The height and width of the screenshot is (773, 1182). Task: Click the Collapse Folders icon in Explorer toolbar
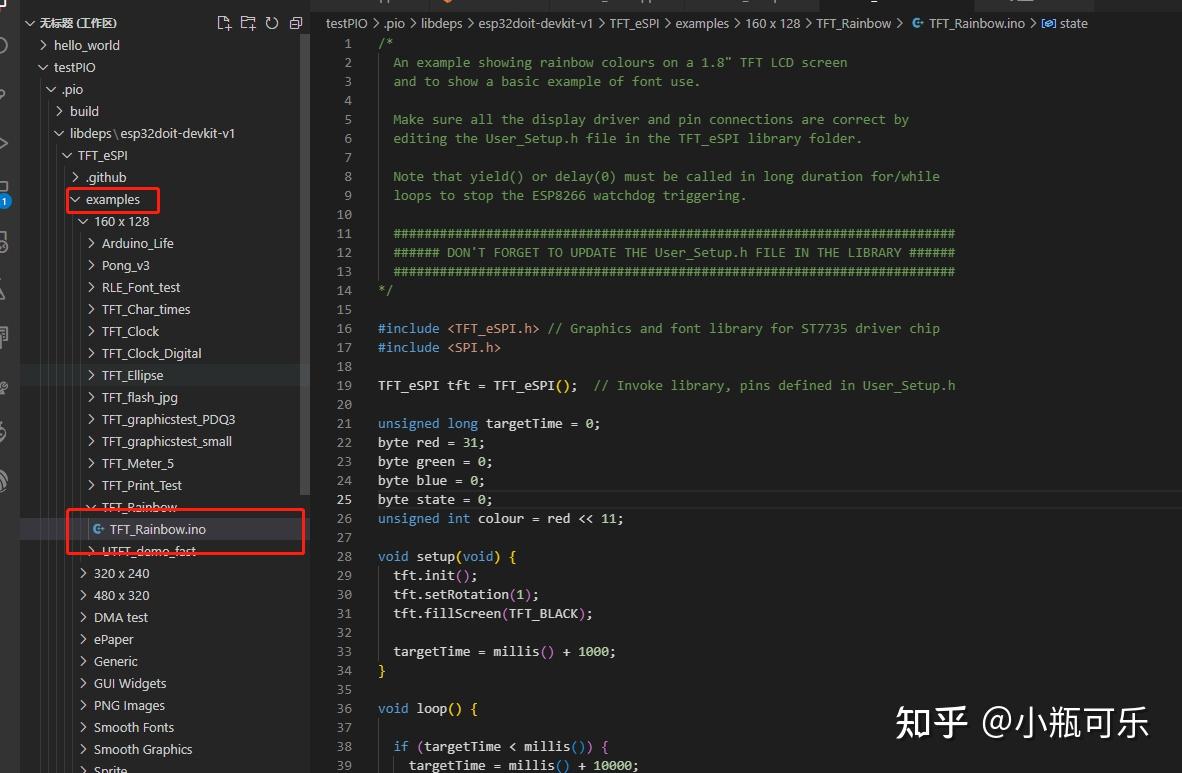(295, 22)
